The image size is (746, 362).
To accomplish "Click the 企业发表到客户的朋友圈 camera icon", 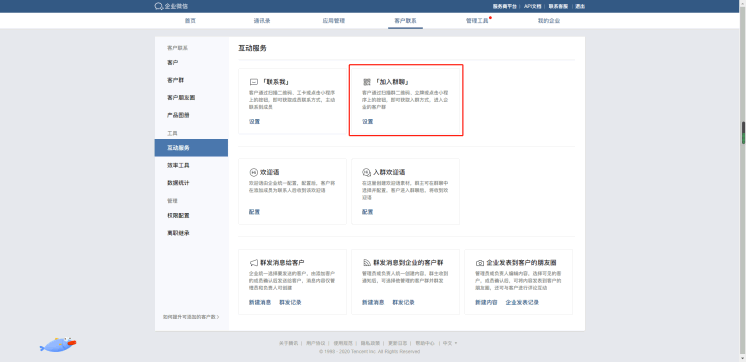I will [480, 263].
